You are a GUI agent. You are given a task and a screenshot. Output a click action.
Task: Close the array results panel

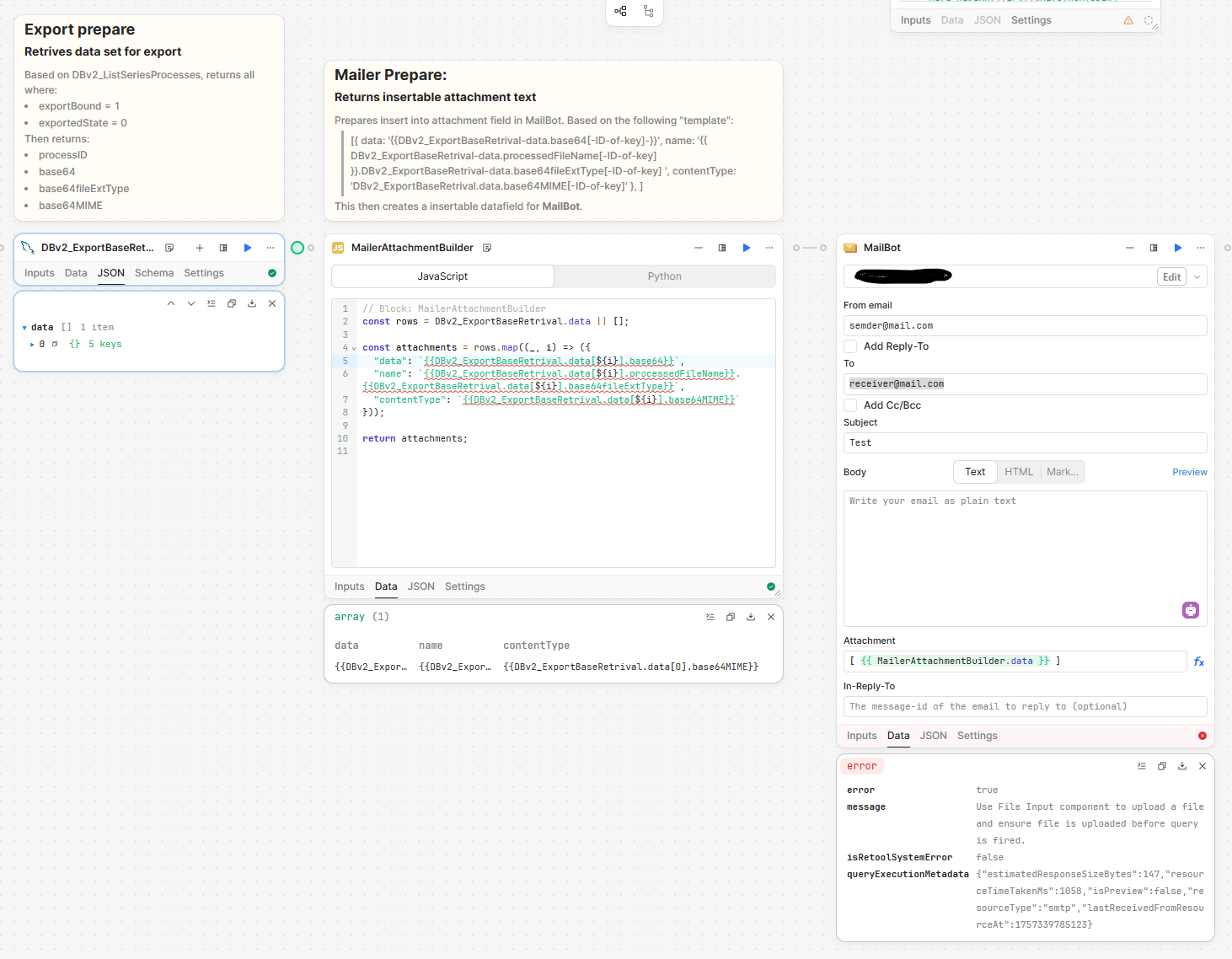[x=771, y=617]
